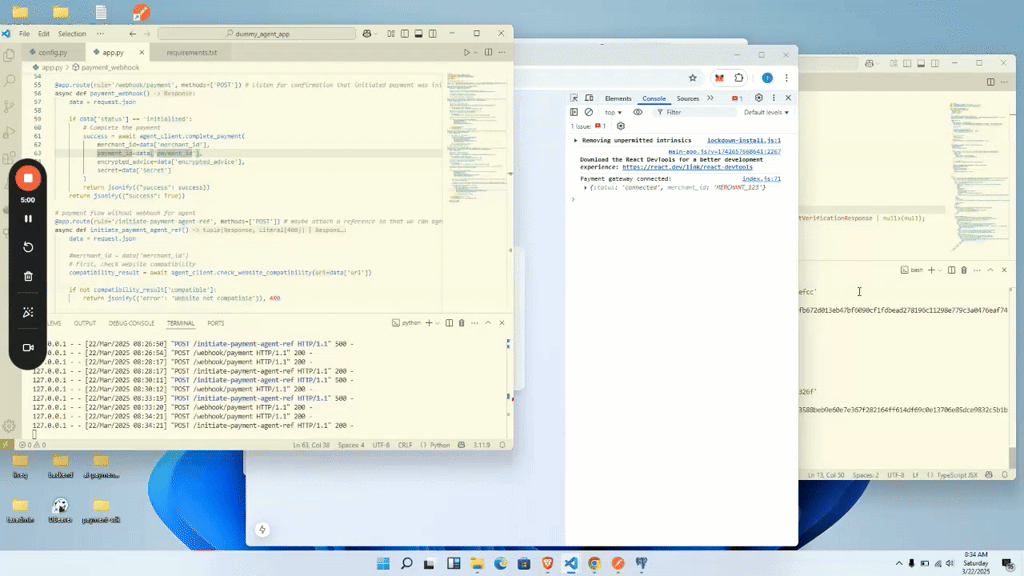
Task: Toggle the device toolbar in DevTools
Action: [x=589, y=98]
